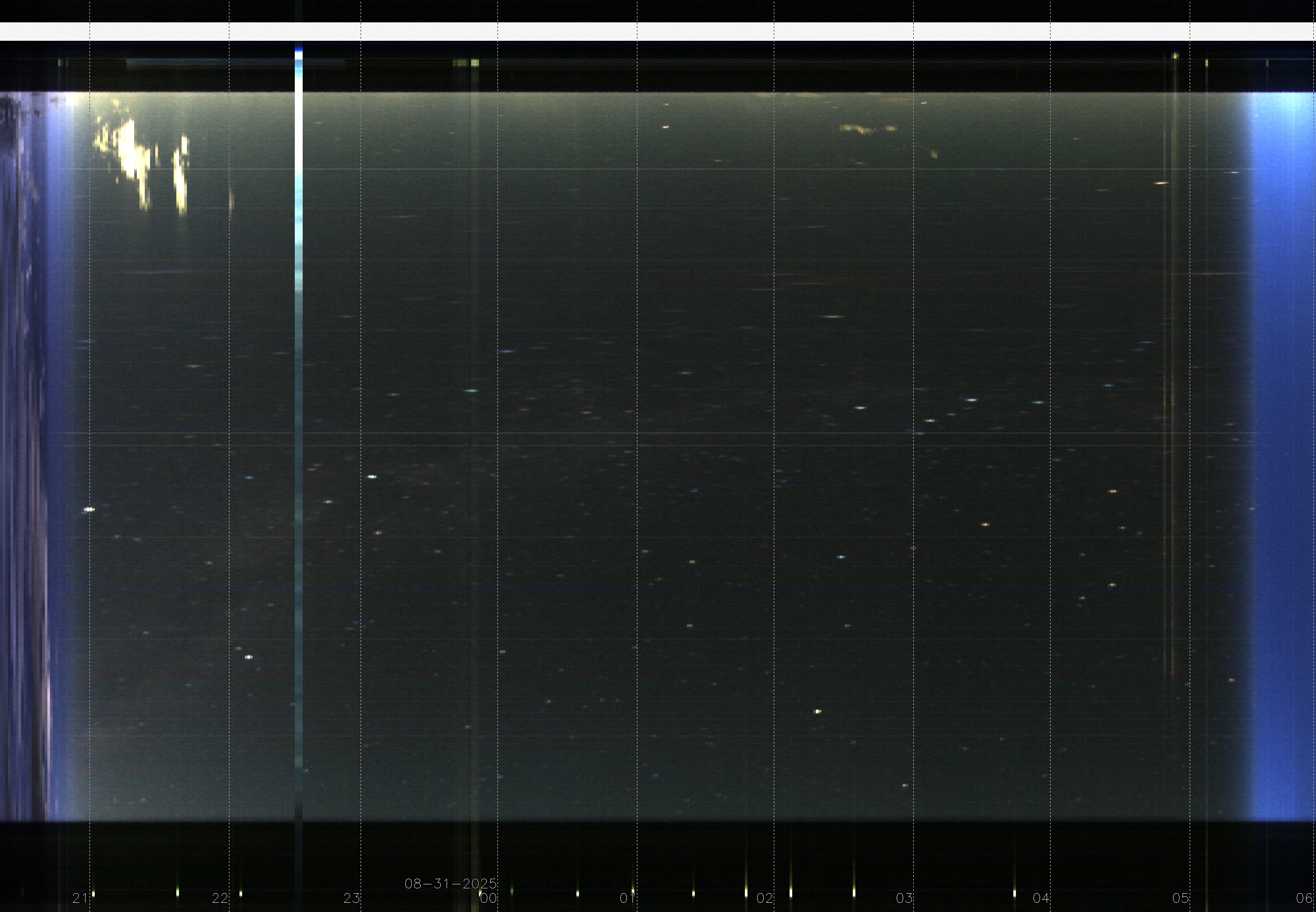Viewport: 1316px width, 912px height.
Task: Click the 08-31-2025 date label
Action: pos(451,884)
